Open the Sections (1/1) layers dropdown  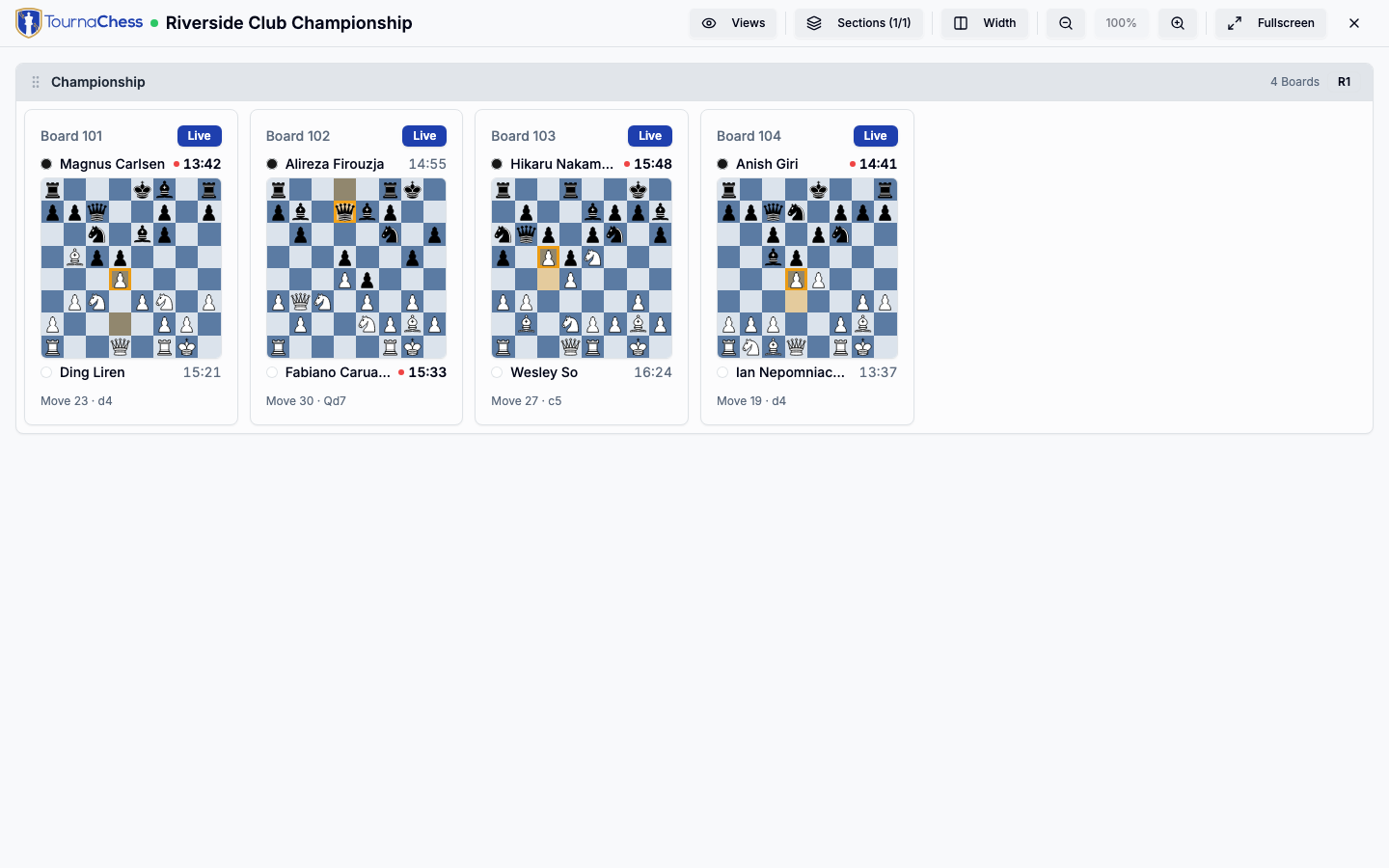pos(858,23)
